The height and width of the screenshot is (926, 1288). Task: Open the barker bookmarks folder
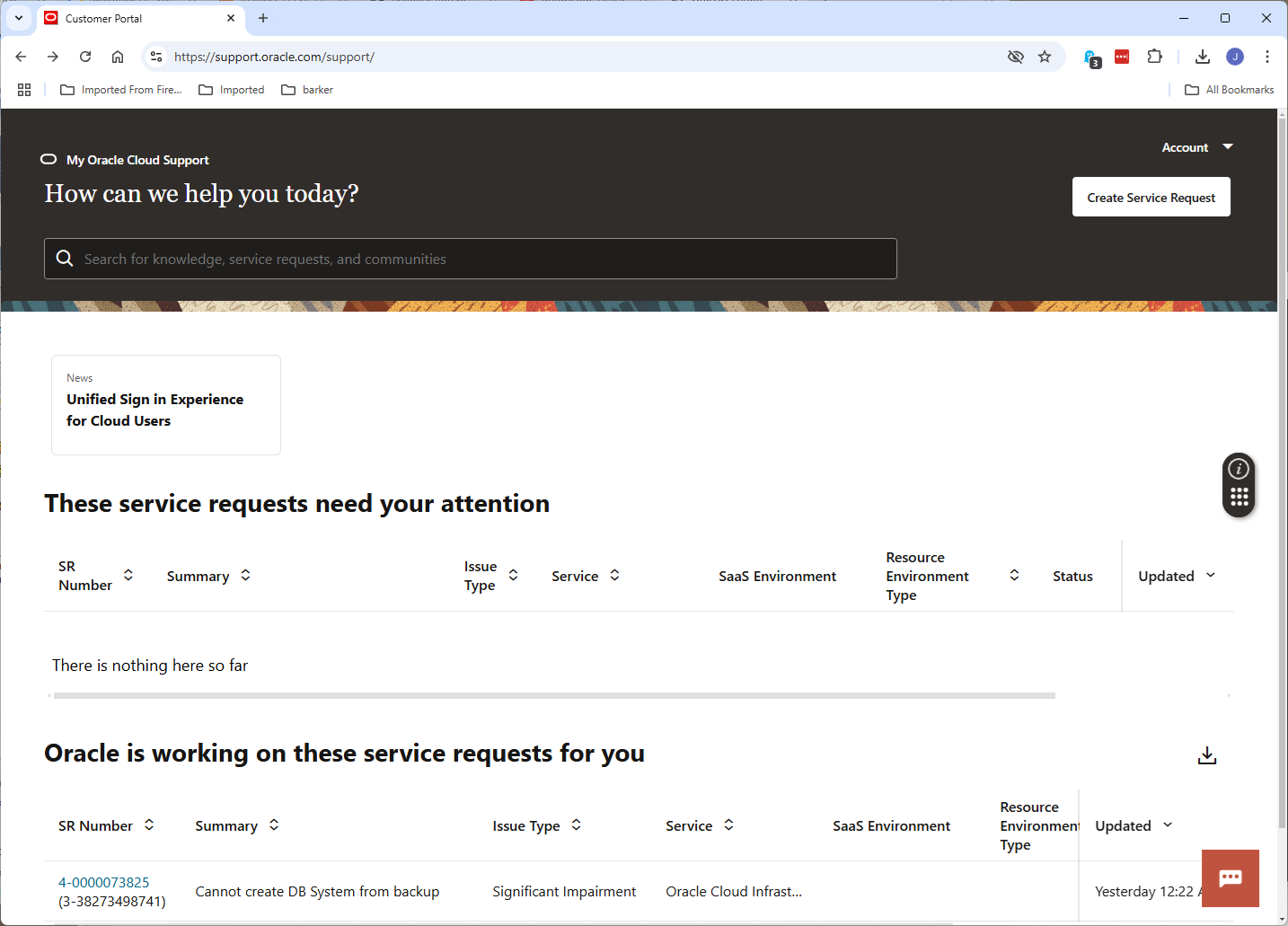pyautogui.click(x=307, y=90)
